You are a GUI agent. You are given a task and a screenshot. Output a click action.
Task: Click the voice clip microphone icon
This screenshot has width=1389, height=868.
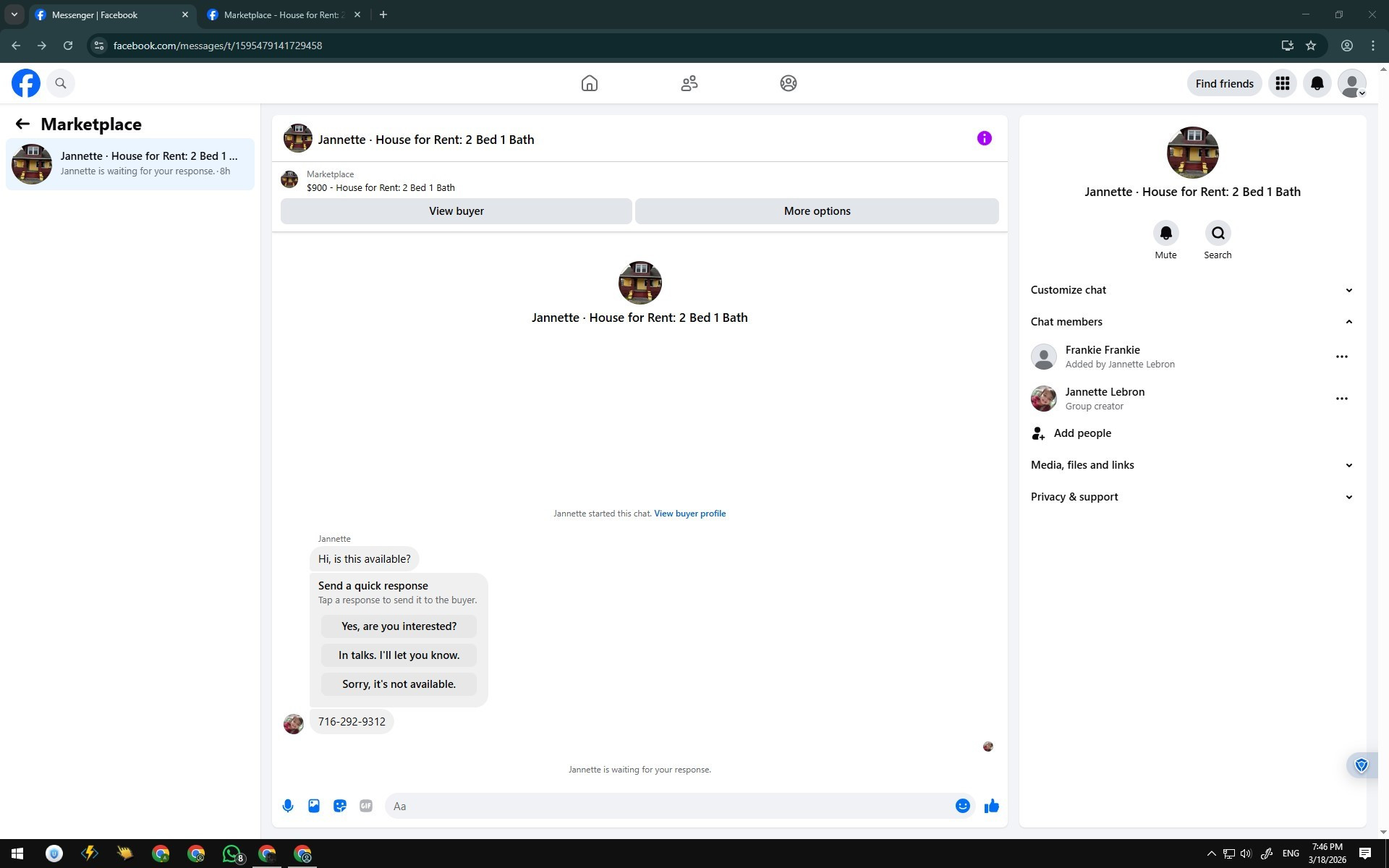288,806
